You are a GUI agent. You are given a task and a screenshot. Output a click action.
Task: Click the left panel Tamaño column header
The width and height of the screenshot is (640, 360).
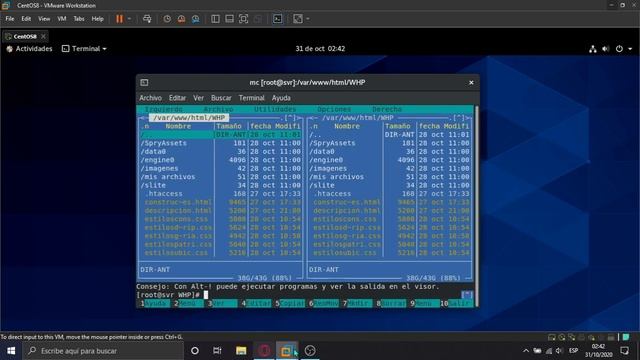point(229,126)
